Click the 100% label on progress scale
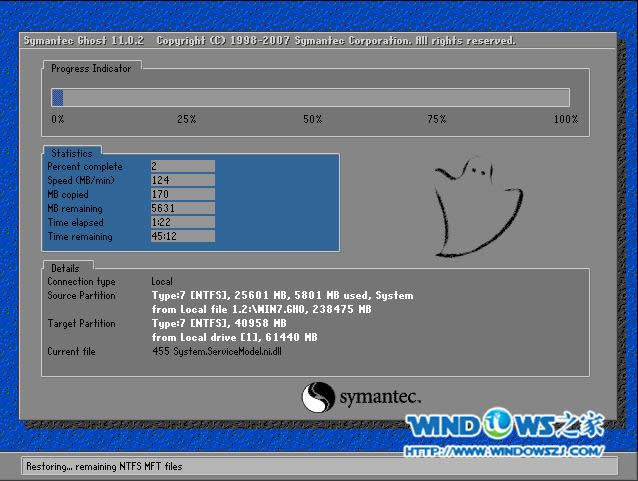This screenshot has height=481, width=638. [565, 119]
